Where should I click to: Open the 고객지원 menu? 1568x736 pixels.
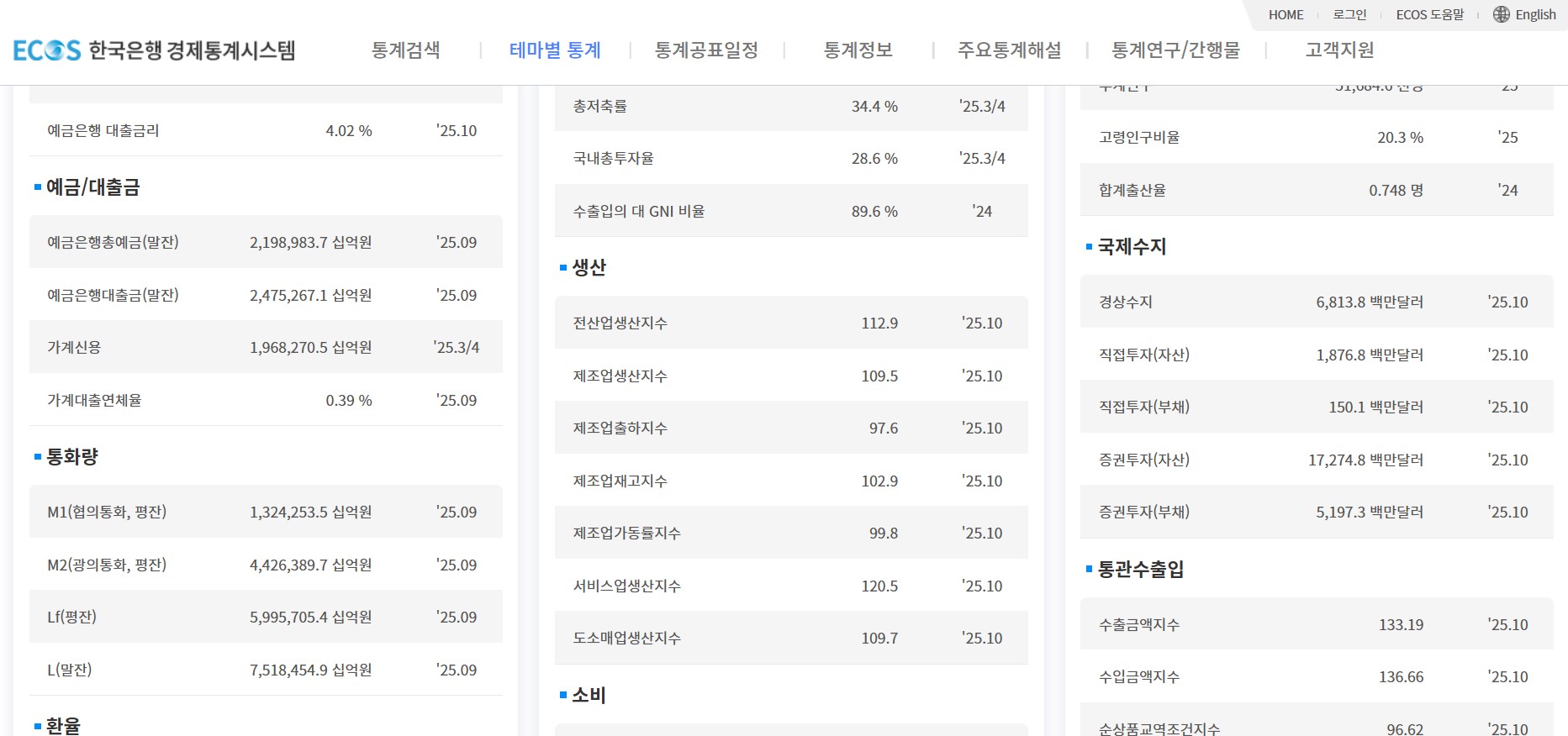click(1339, 50)
